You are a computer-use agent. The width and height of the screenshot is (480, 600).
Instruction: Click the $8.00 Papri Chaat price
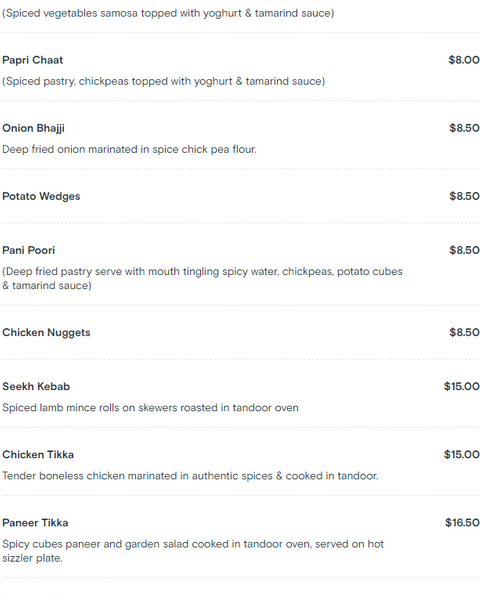pyautogui.click(x=464, y=60)
